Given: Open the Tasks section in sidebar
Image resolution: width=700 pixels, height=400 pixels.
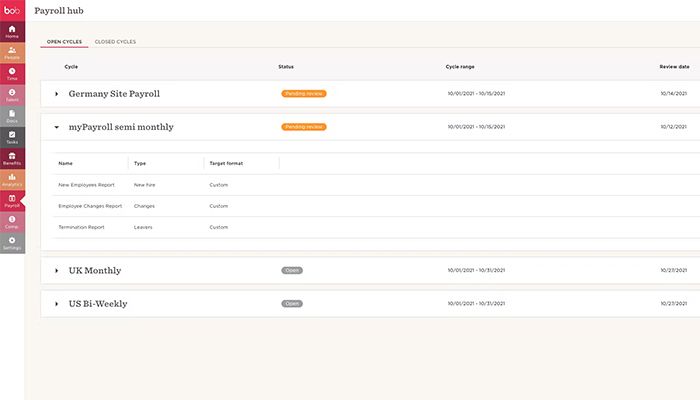Looking at the screenshot, I should coord(12,138).
